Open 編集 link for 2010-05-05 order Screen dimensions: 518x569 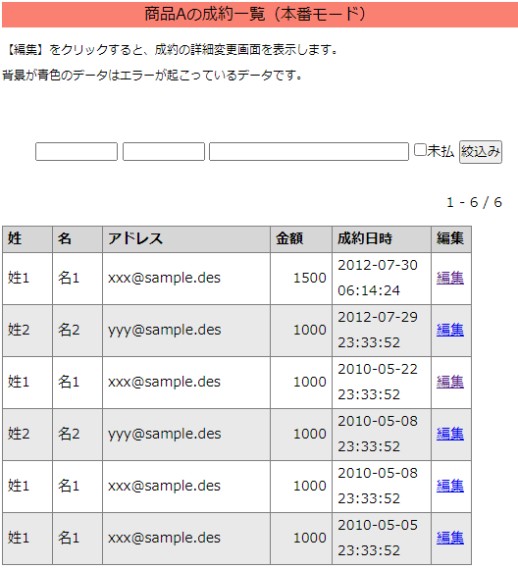450,538
